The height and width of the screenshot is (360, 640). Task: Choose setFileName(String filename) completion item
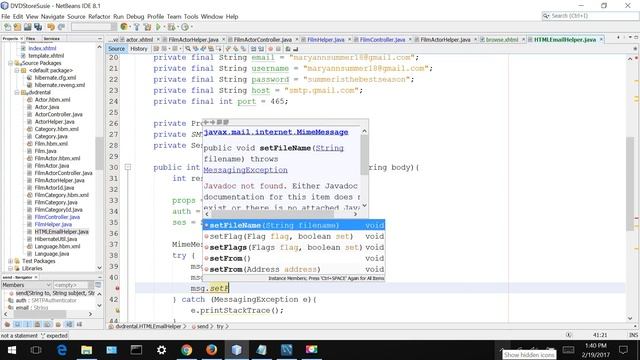[x=294, y=225]
